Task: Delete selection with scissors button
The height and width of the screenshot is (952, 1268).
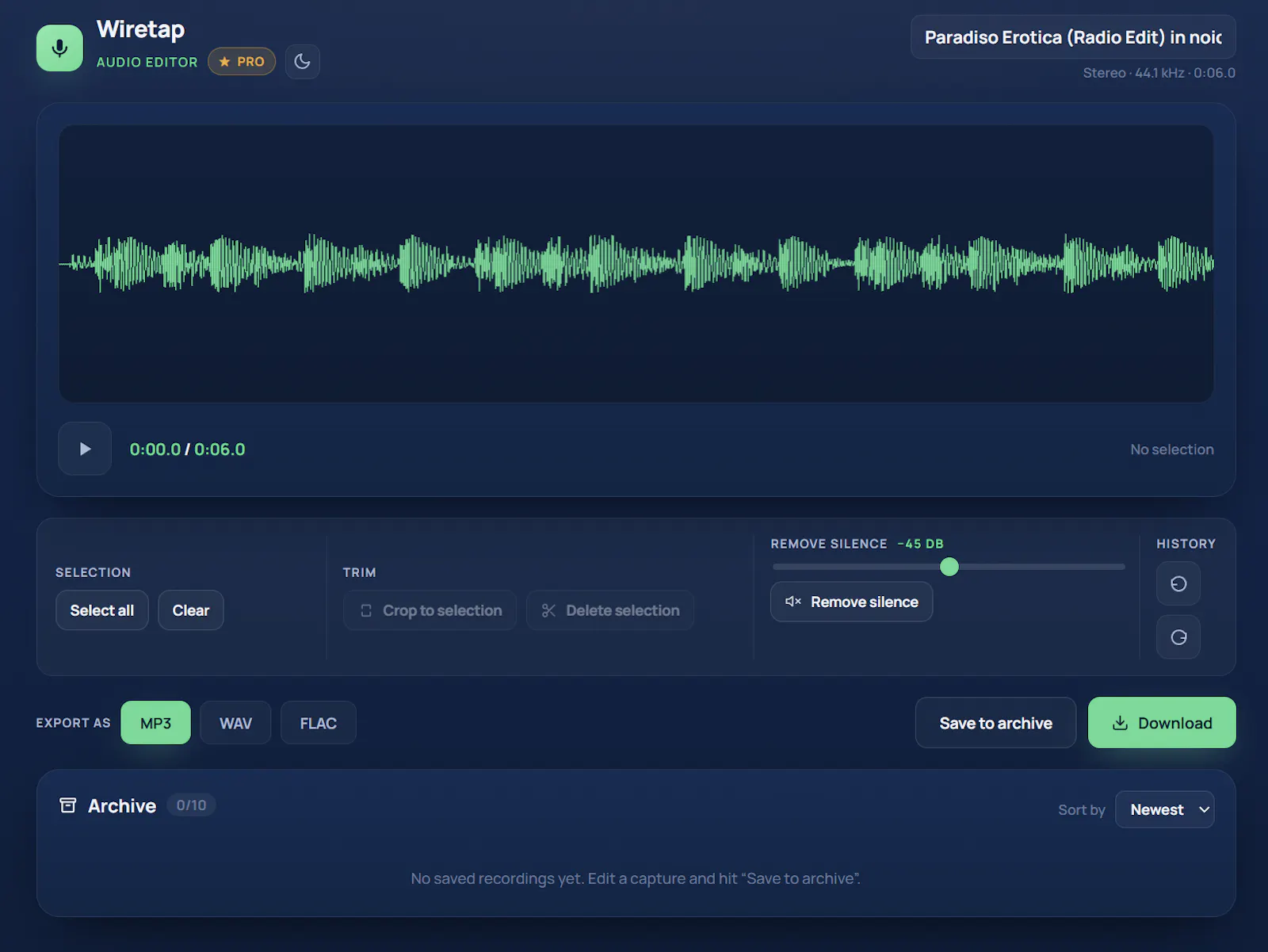Action: (x=610, y=610)
